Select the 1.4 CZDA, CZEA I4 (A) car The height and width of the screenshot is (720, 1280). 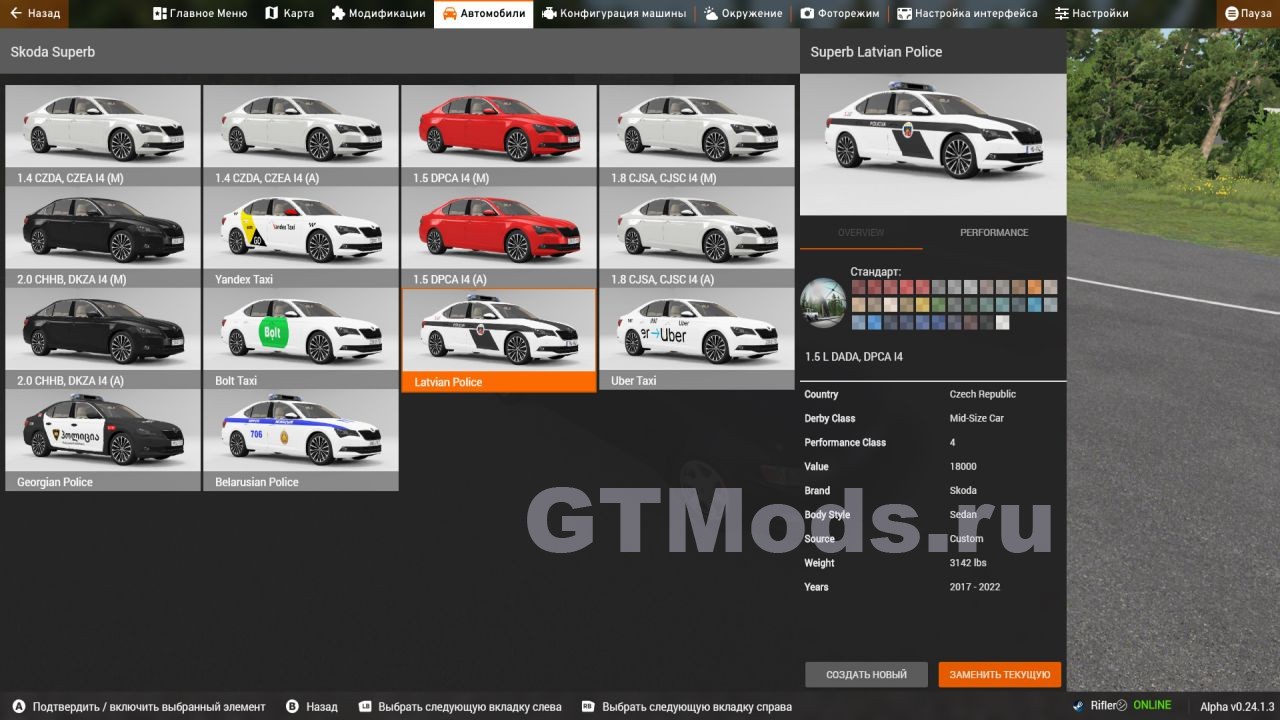tap(301, 135)
